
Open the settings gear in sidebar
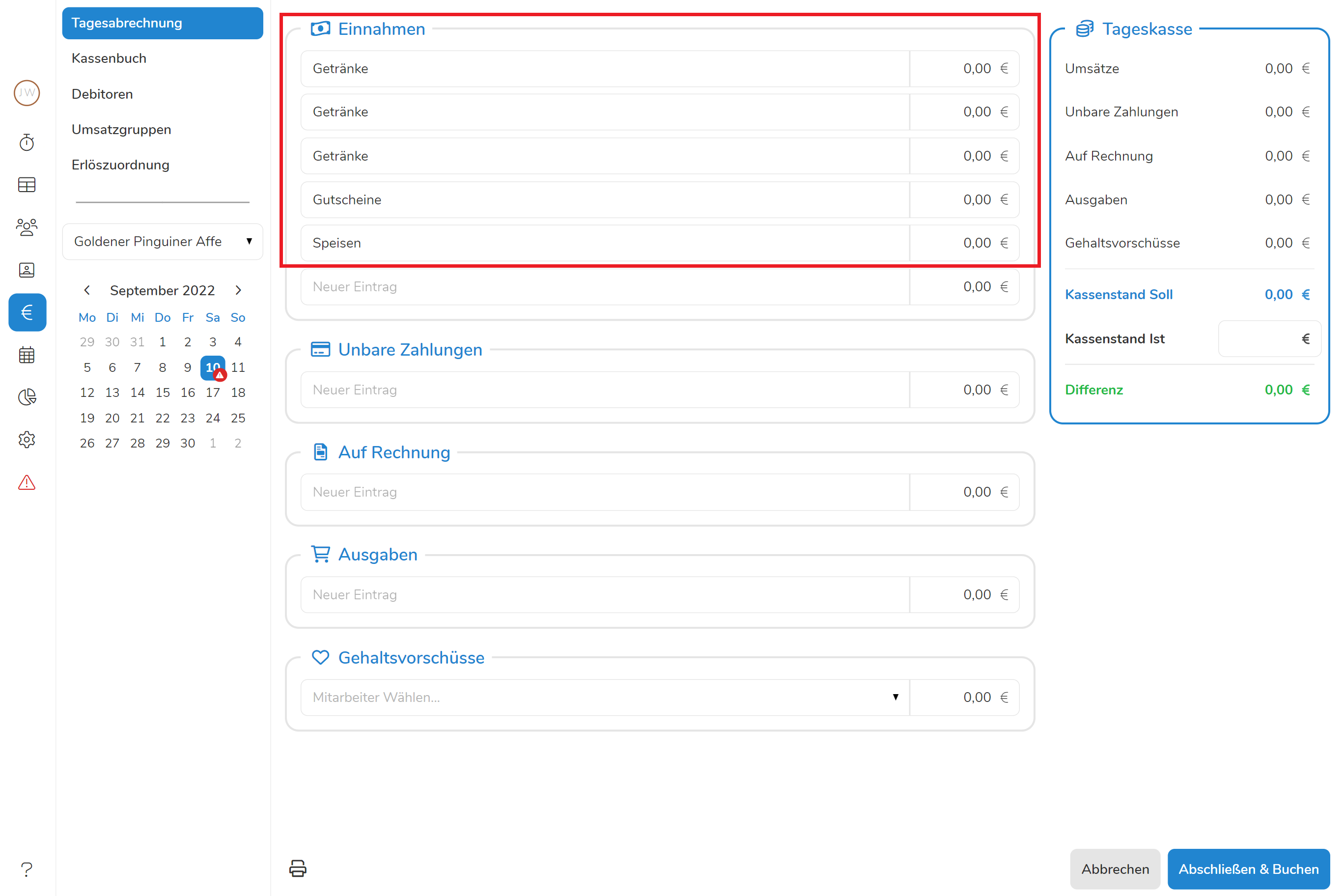tap(27, 440)
